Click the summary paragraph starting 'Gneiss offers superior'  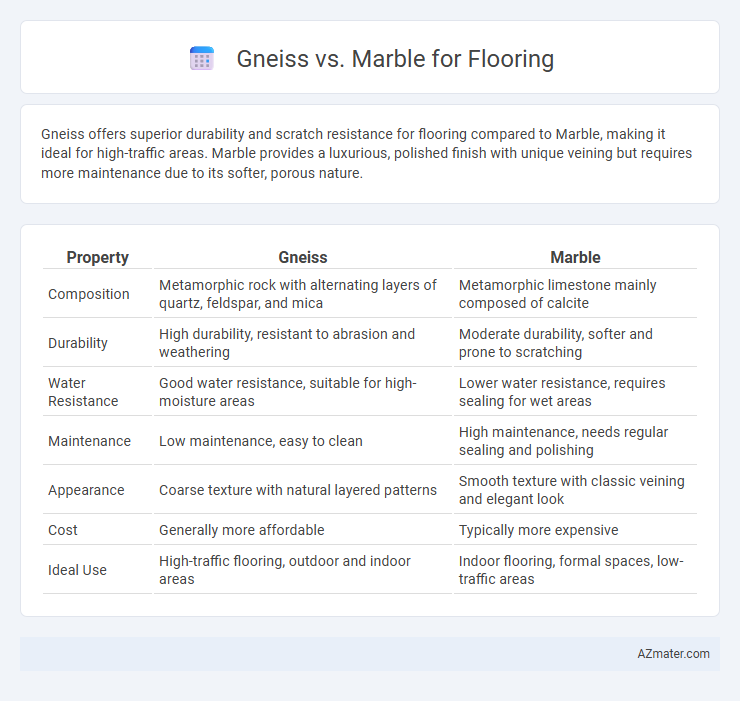(367, 153)
